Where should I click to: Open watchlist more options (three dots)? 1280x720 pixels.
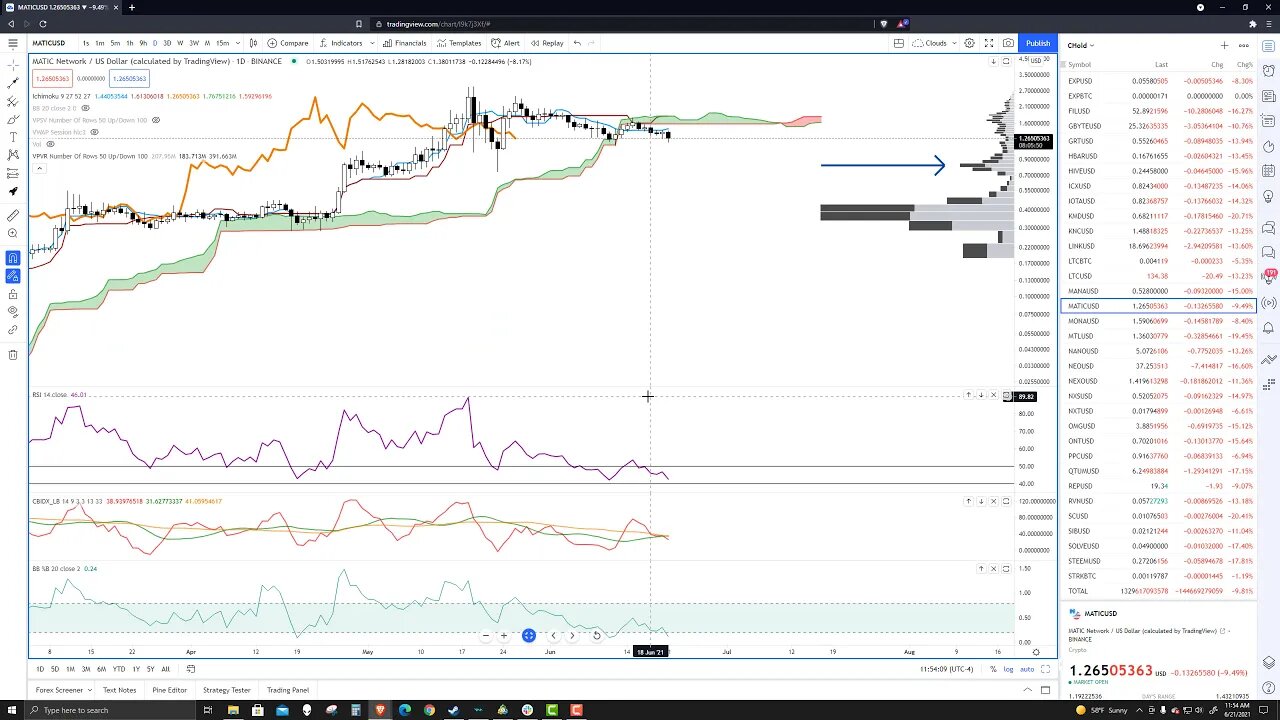point(1243,45)
